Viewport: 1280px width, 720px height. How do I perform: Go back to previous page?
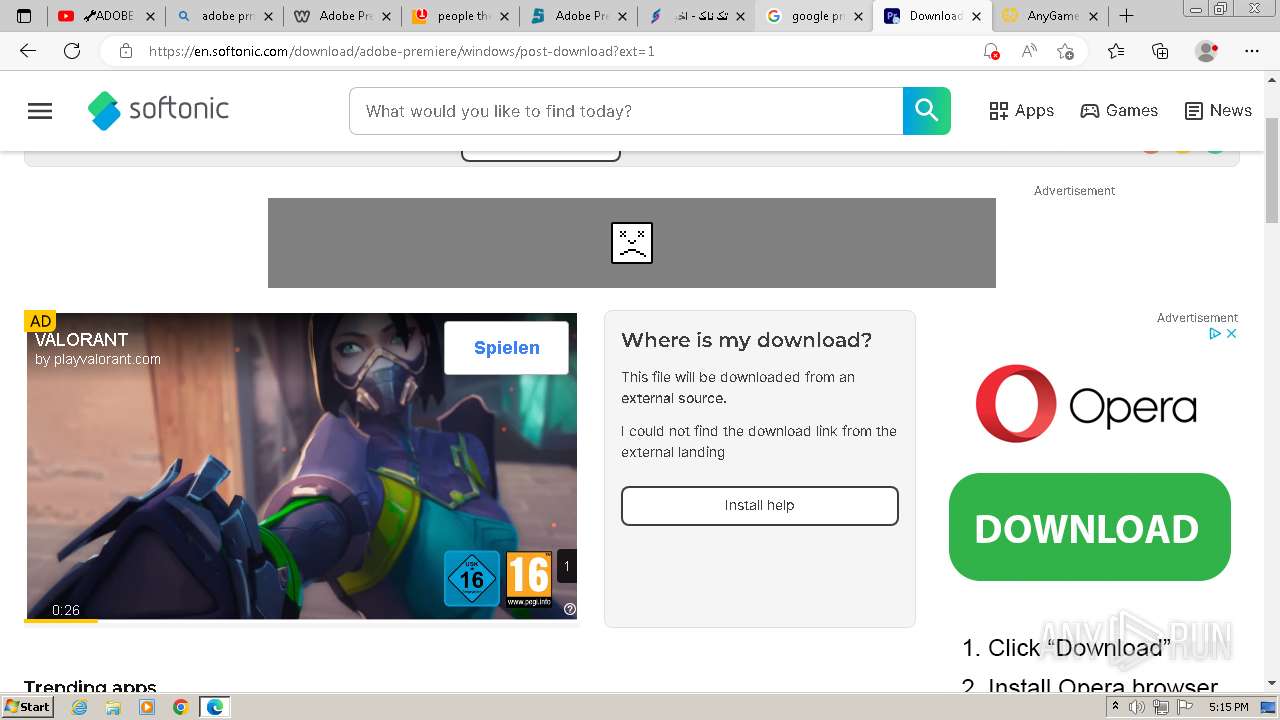(28, 51)
